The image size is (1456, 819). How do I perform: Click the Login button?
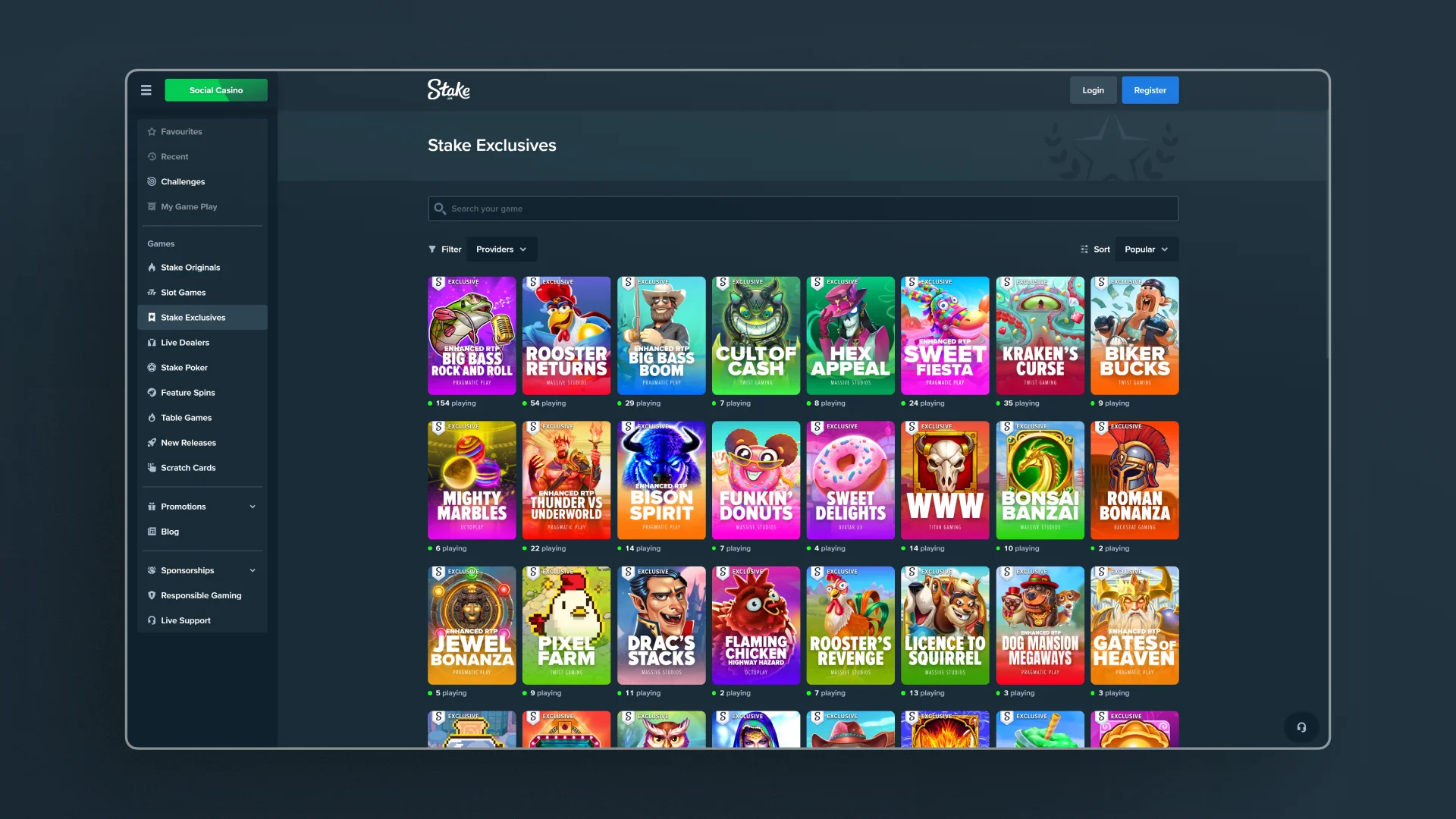pyautogui.click(x=1093, y=90)
